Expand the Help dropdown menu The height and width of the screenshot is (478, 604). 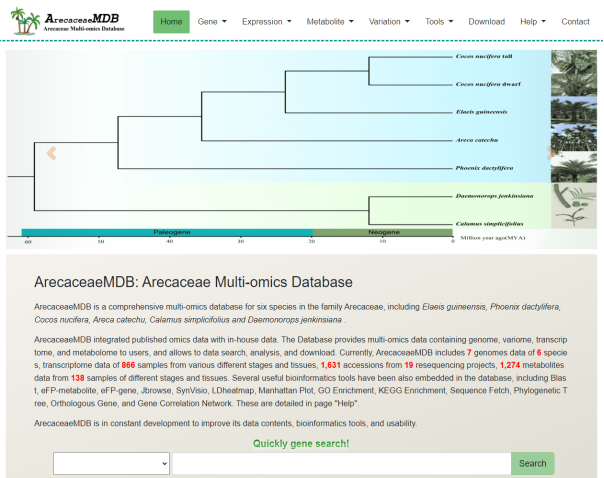tap(533, 22)
